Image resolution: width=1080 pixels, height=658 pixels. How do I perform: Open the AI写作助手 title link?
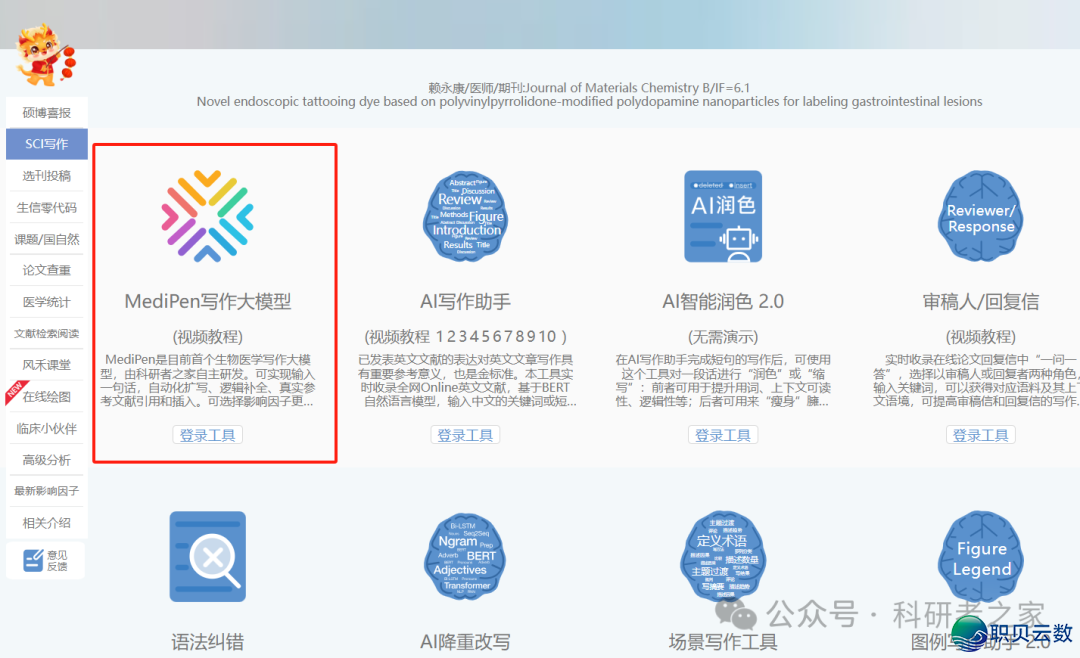pos(466,302)
